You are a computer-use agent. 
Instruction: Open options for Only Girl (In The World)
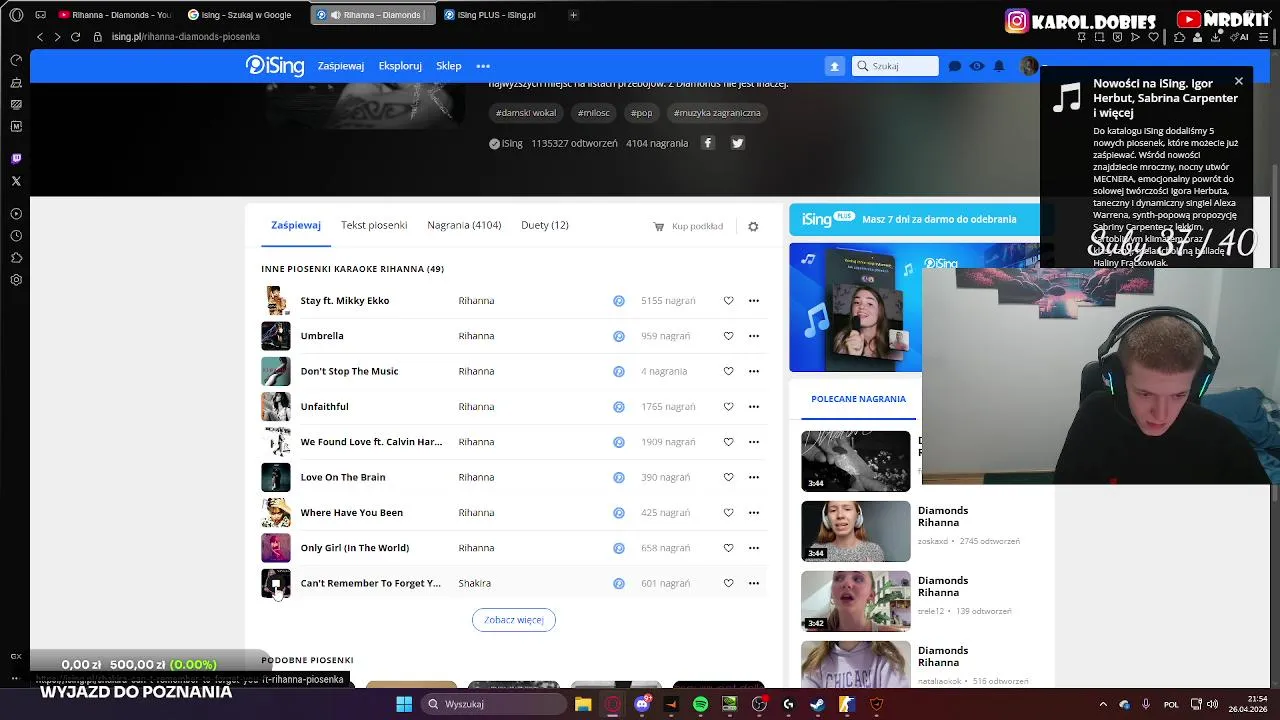pos(754,548)
